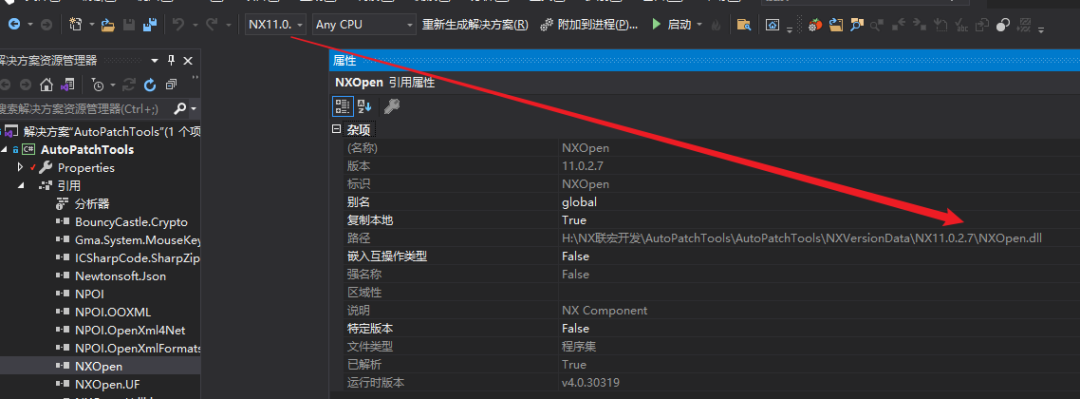Open the New Project dropdown arrow
Image resolution: width=1080 pixels, height=399 pixels.
92,25
